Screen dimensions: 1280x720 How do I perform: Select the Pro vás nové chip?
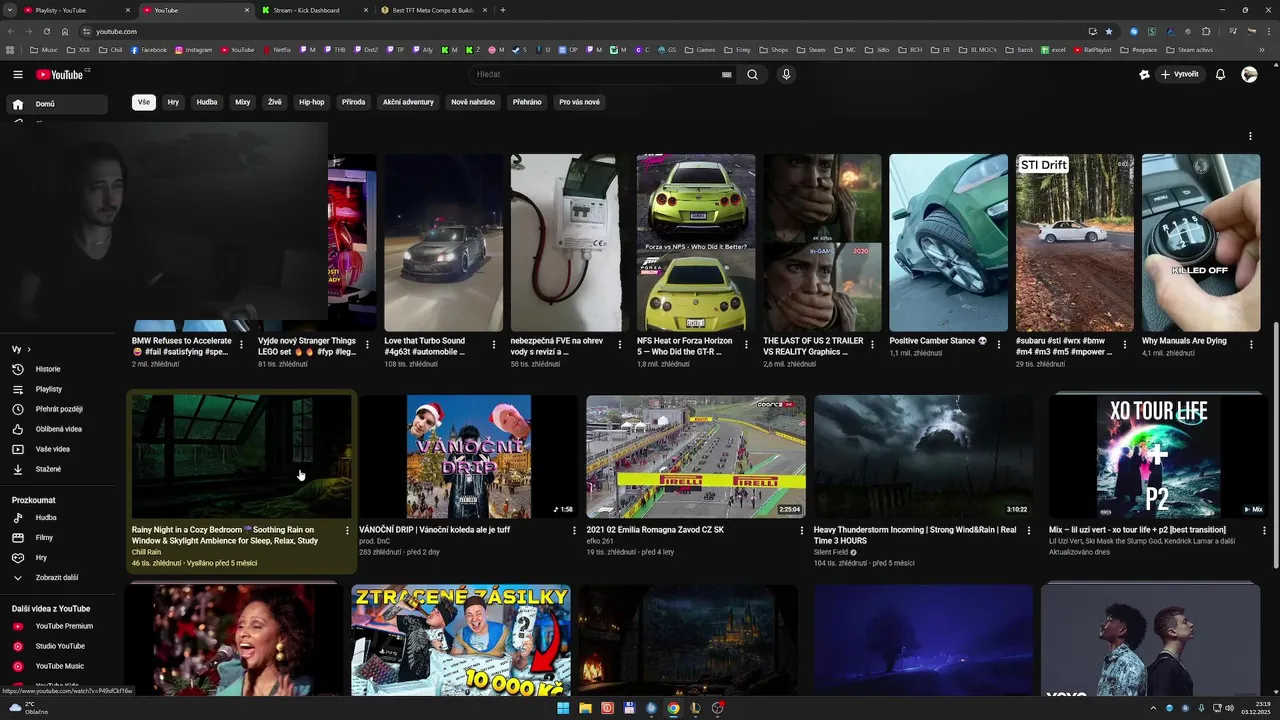(580, 102)
